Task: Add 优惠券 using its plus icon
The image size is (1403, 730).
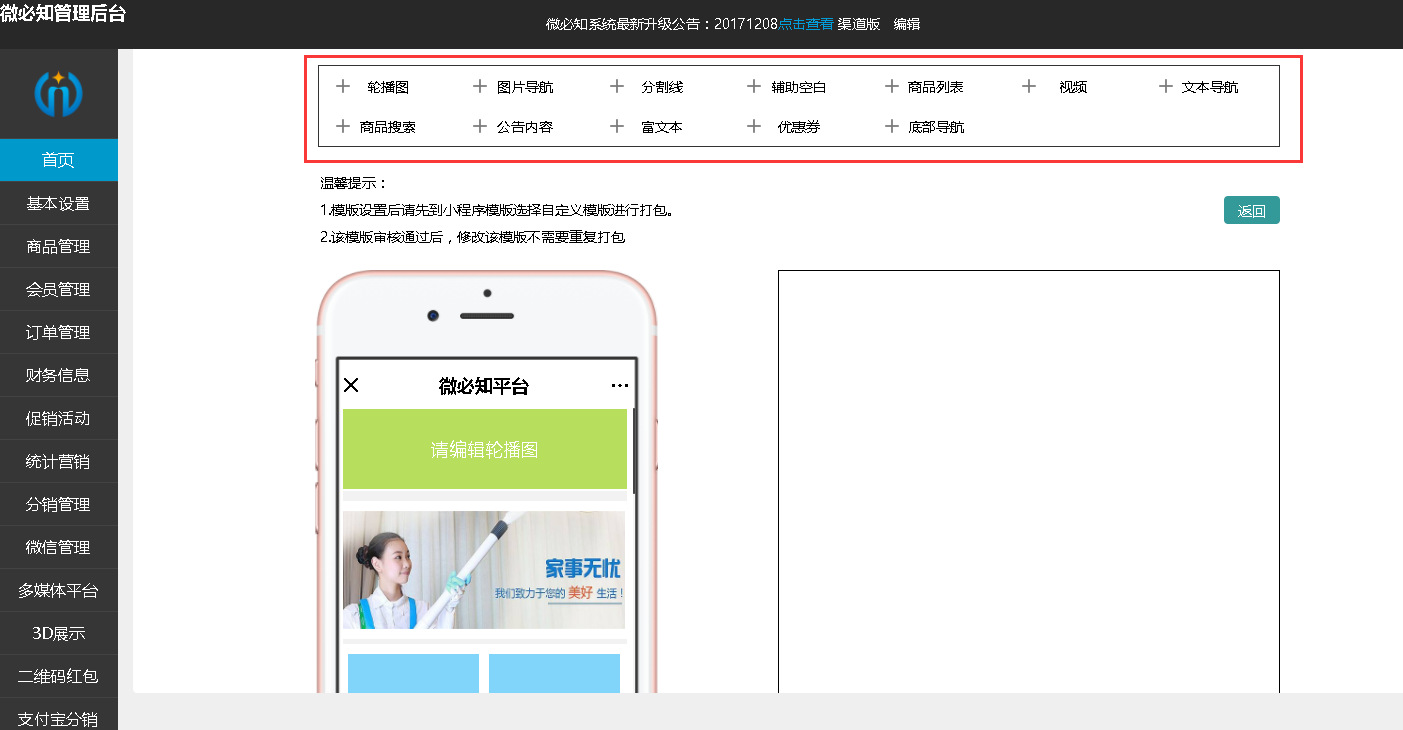Action: coord(754,126)
